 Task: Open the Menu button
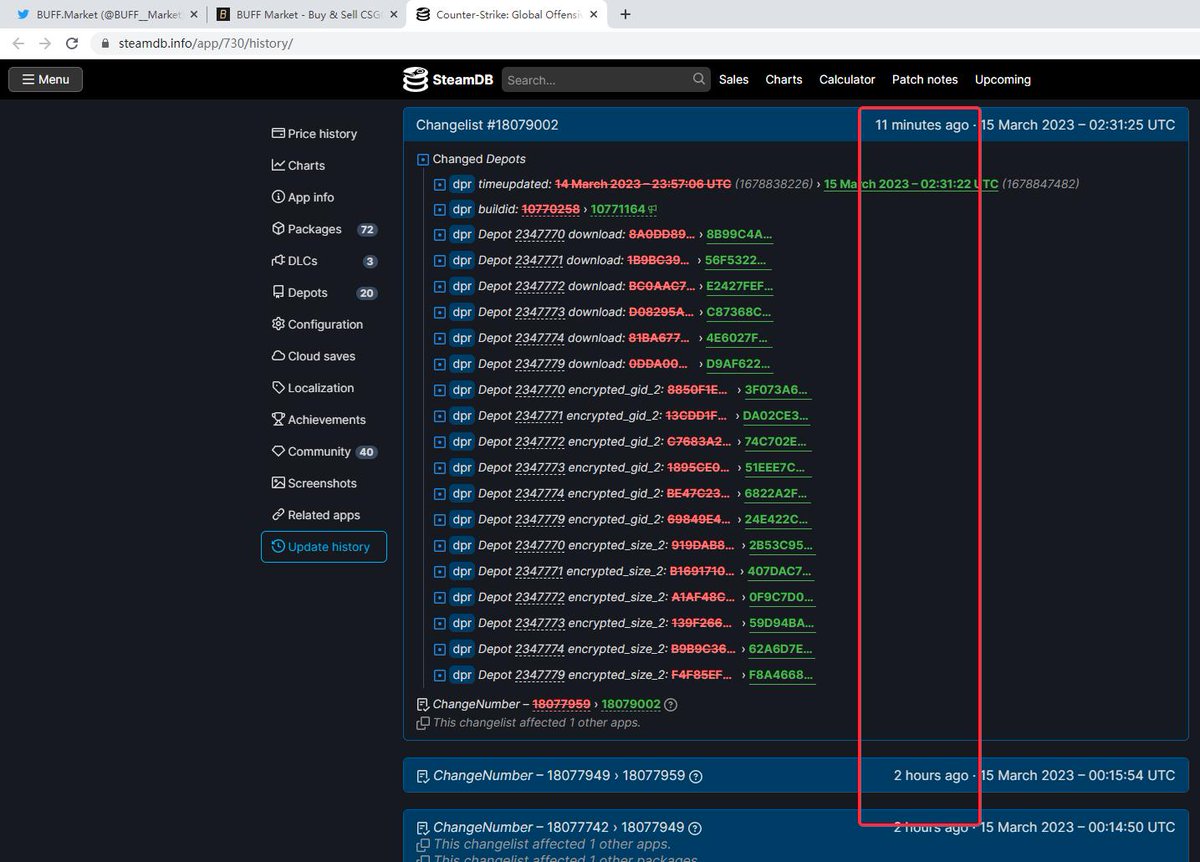[x=45, y=79]
